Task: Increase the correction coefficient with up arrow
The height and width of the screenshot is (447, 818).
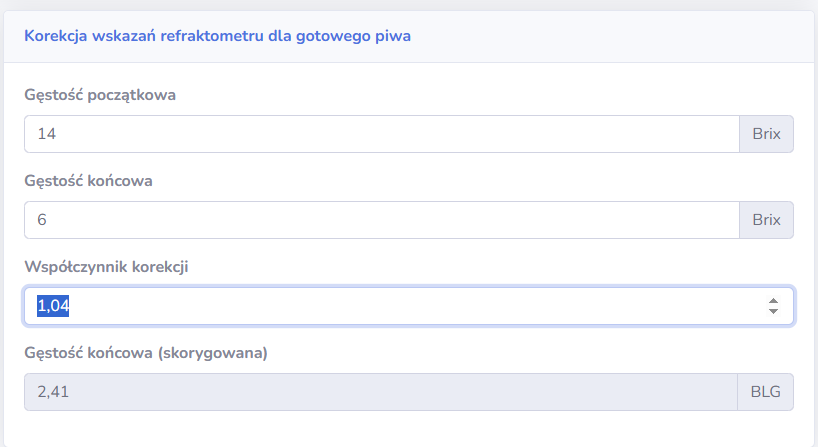Action: [x=773, y=301]
